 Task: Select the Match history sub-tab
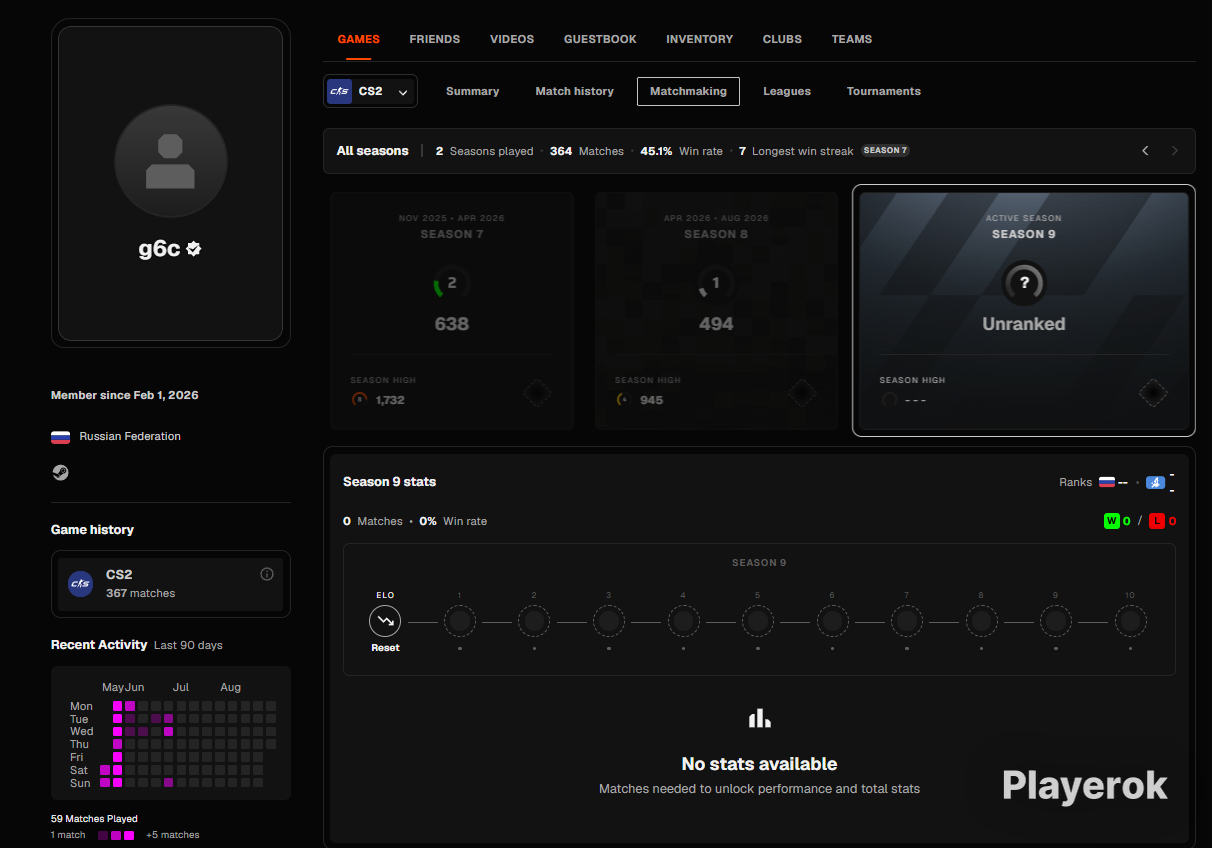coord(574,91)
